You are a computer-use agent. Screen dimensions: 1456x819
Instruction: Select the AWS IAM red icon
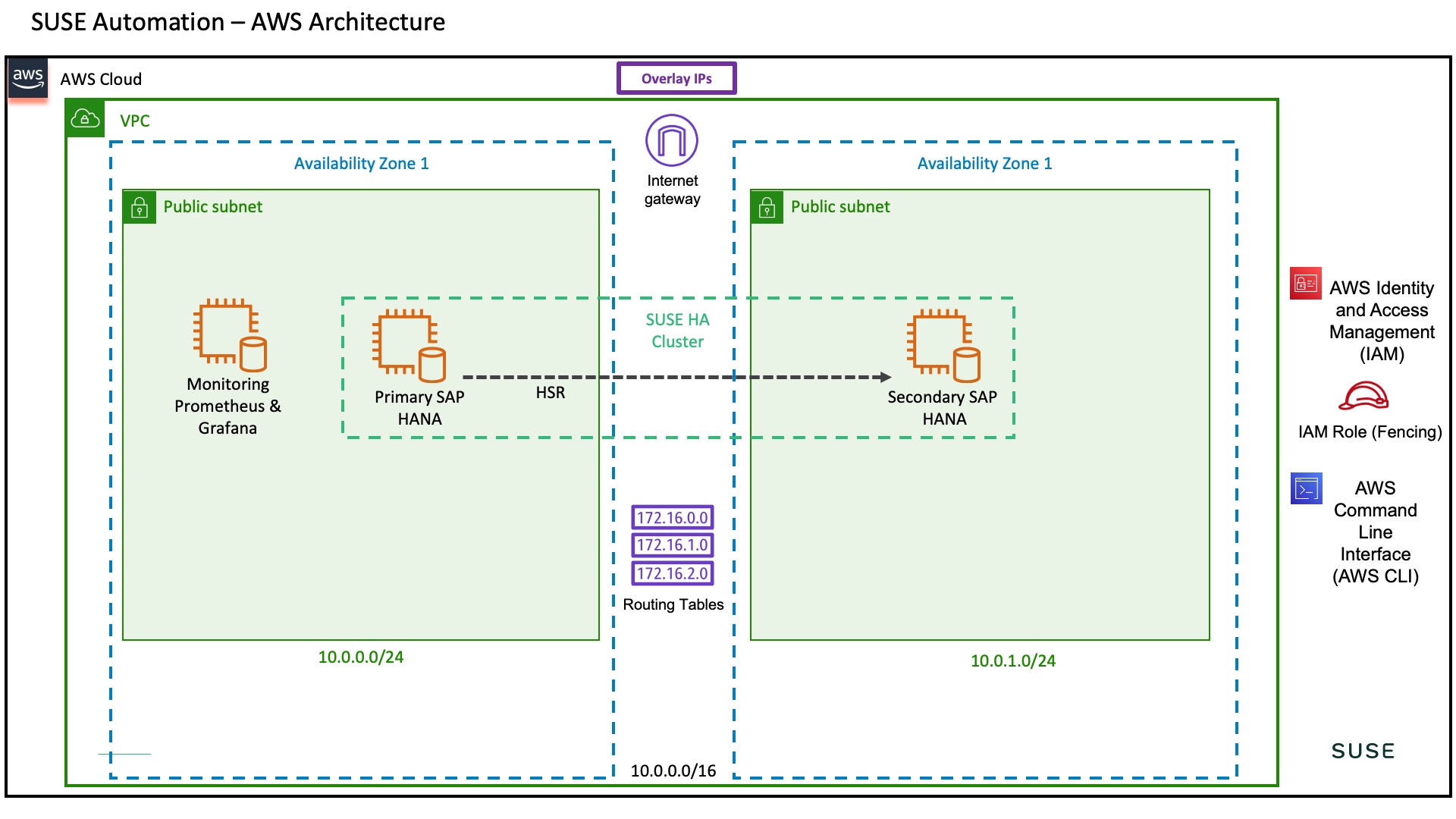click(1306, 284)
